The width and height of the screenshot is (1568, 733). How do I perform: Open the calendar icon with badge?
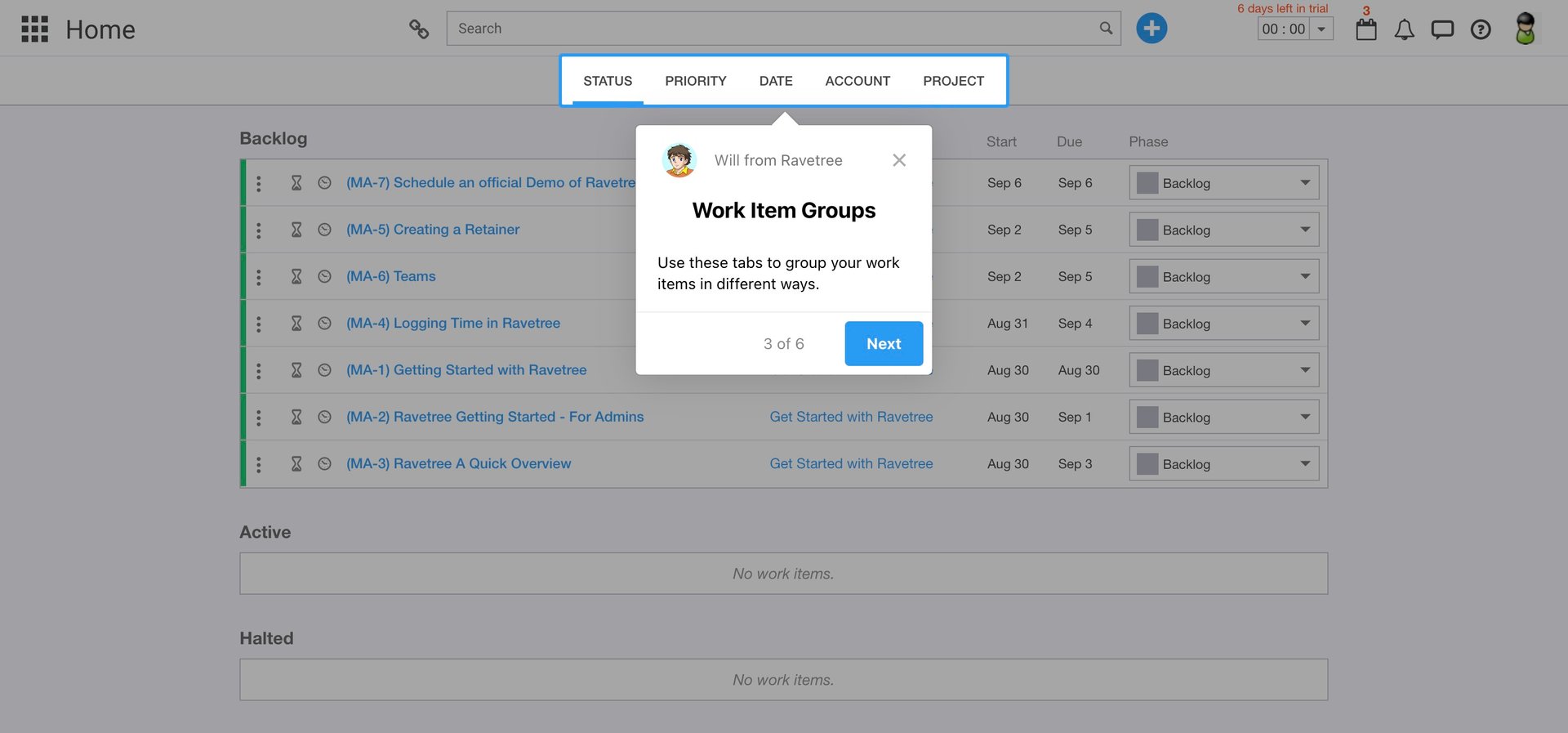pos(1366,29)
